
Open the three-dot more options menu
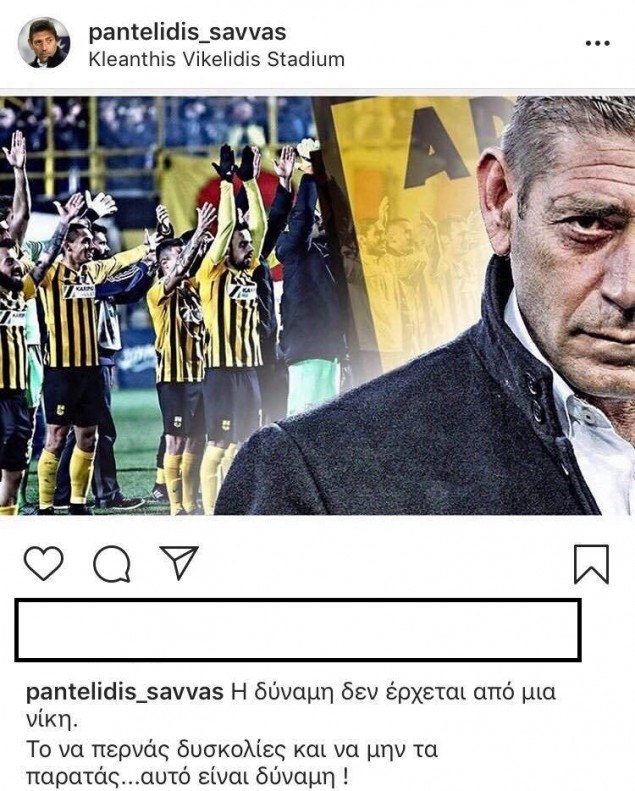pyautogui.click(x=598, y=43)
